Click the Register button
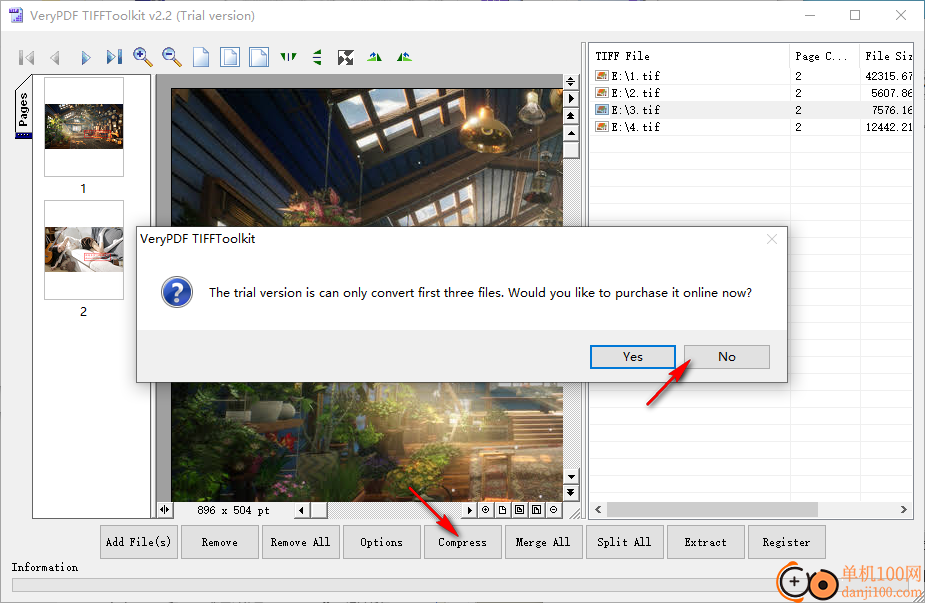925x603 pixels. click(x=786, y=542)
